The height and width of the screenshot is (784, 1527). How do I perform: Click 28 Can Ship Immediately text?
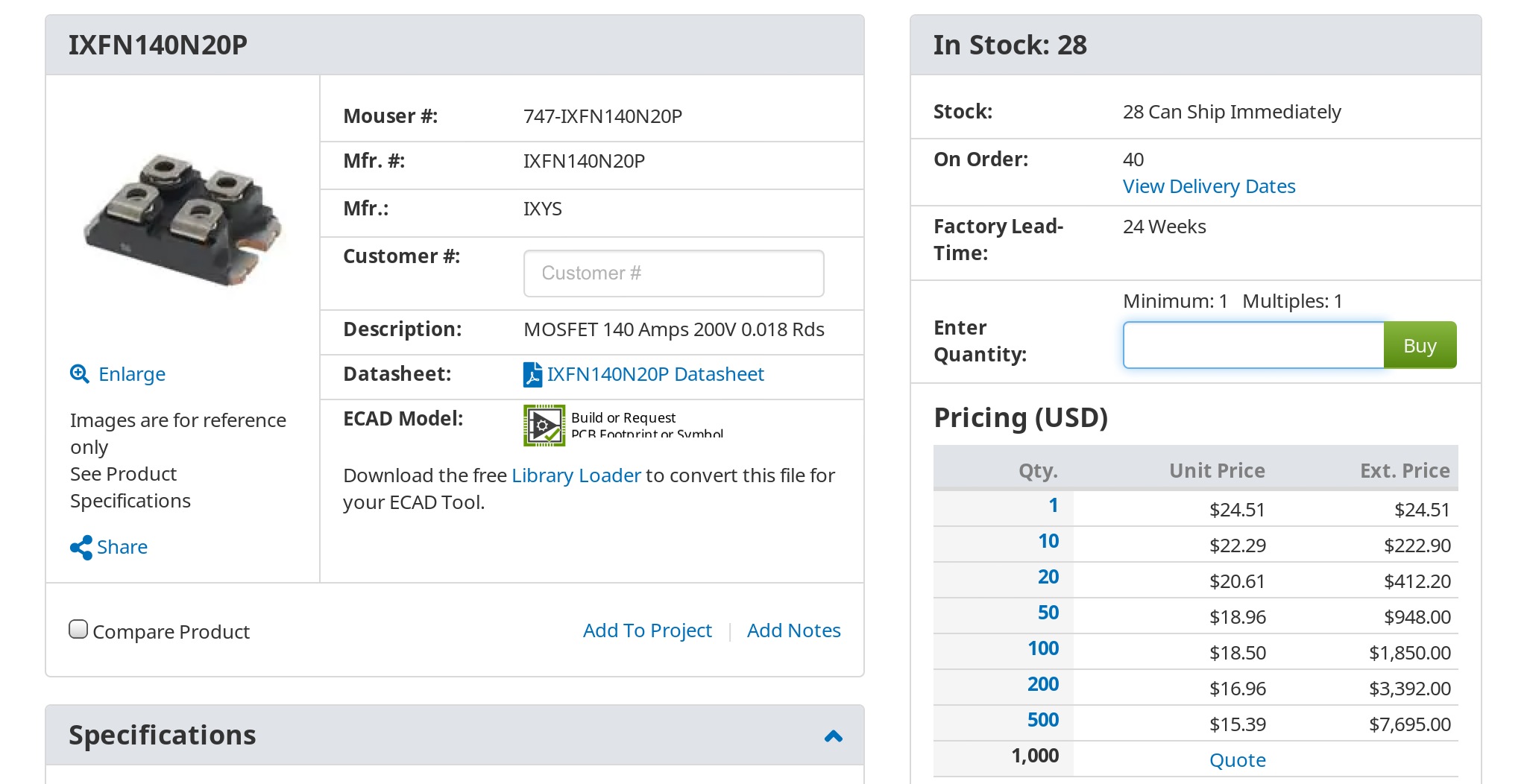1232,112
